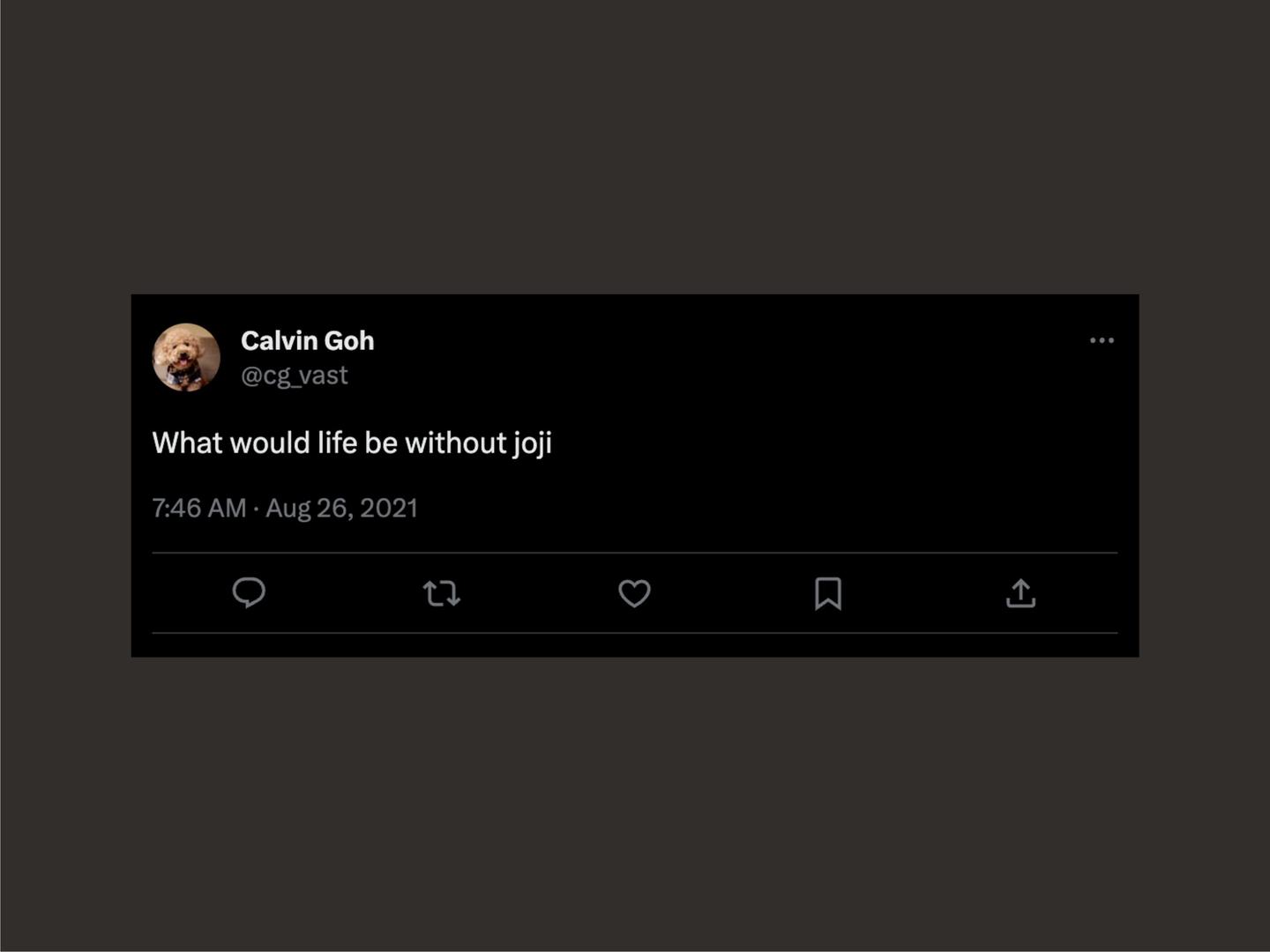1270x952 pixels.
Task: Click the "7:46 AM" time stamp
Action: [198, 508]
